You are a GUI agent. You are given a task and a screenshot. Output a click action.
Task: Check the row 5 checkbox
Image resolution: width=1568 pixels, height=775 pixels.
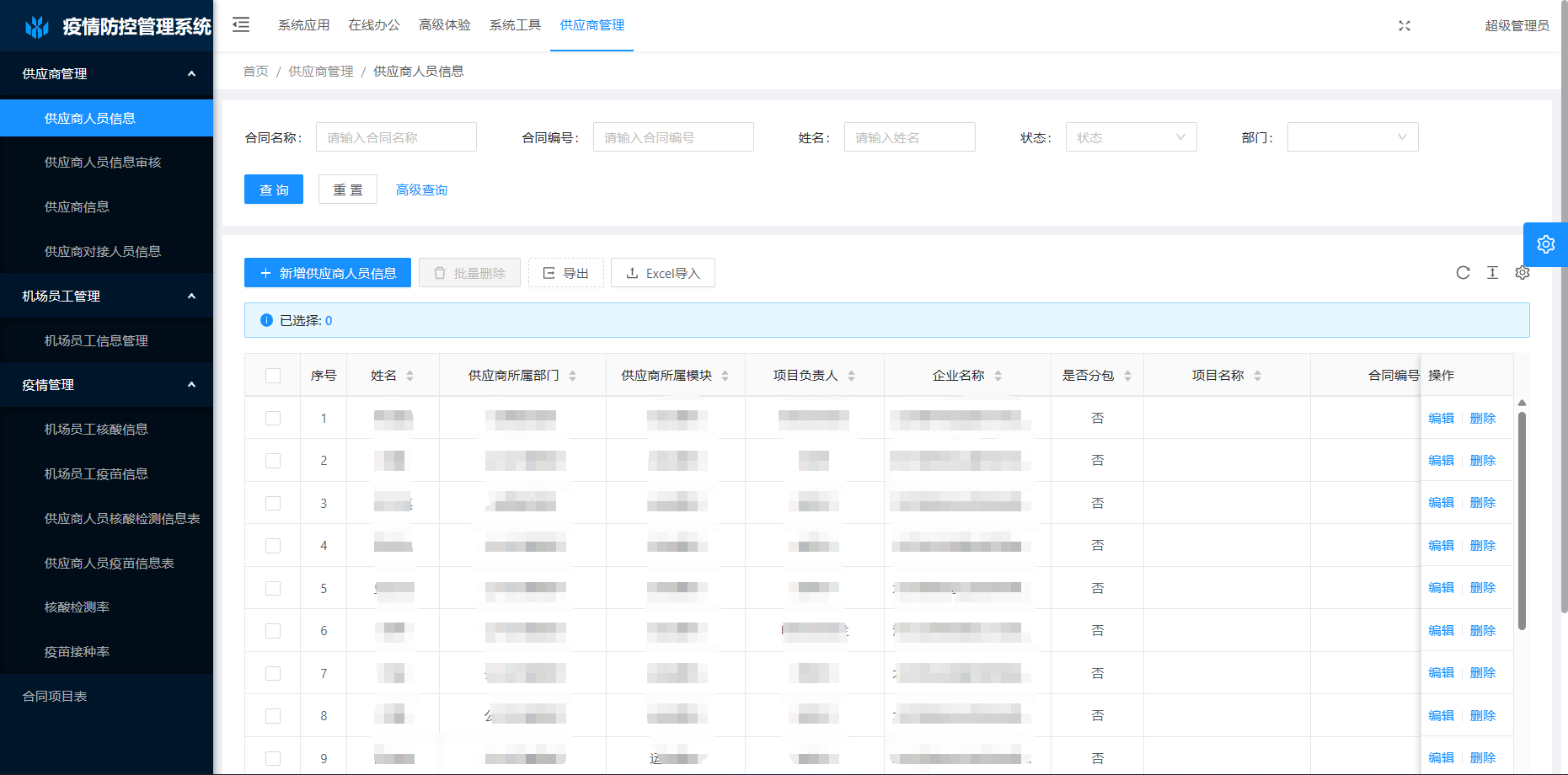(x=273, y=588)
